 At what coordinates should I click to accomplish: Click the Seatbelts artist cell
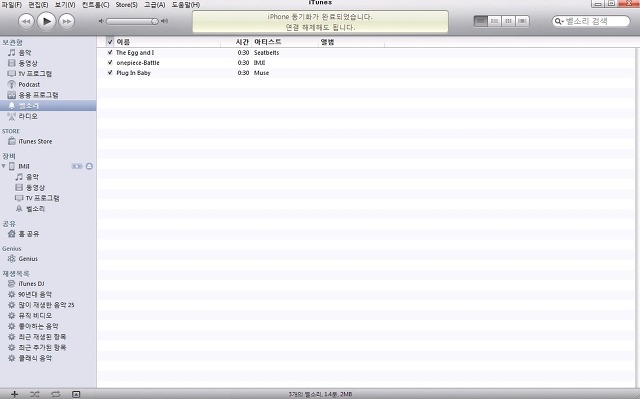tap(267, 53)
